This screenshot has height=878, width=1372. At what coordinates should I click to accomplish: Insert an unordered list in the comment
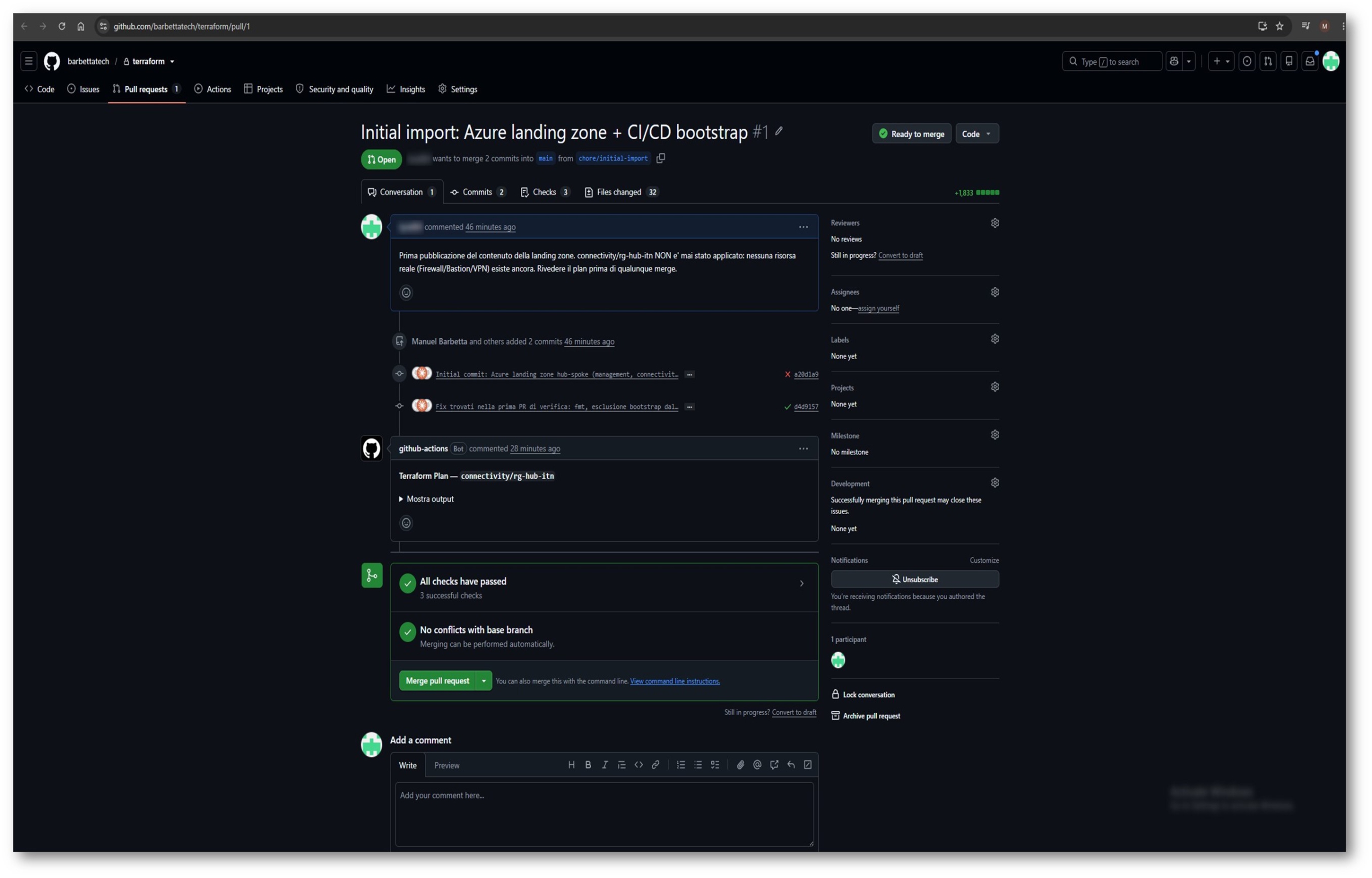[698, 765]
